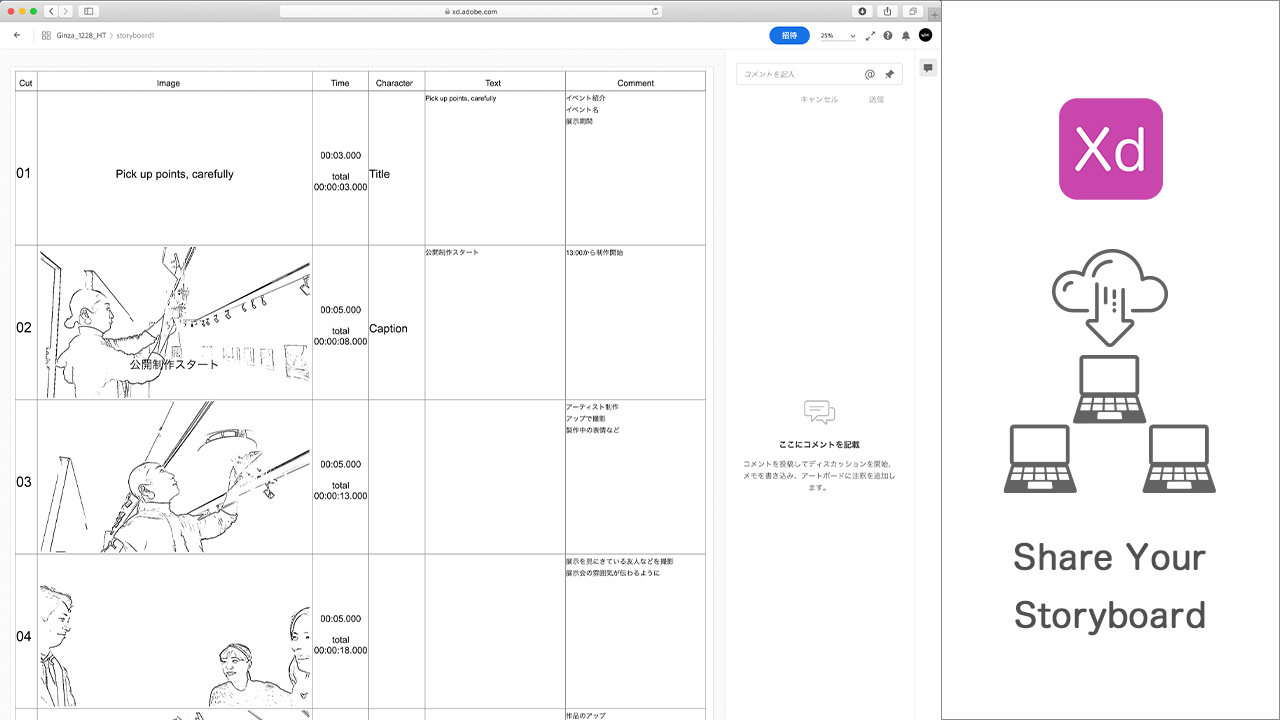The height and width of the screenshot is (720, 1280).
Task: Toggle the Safari sidebar button
Action: (88, 11)
